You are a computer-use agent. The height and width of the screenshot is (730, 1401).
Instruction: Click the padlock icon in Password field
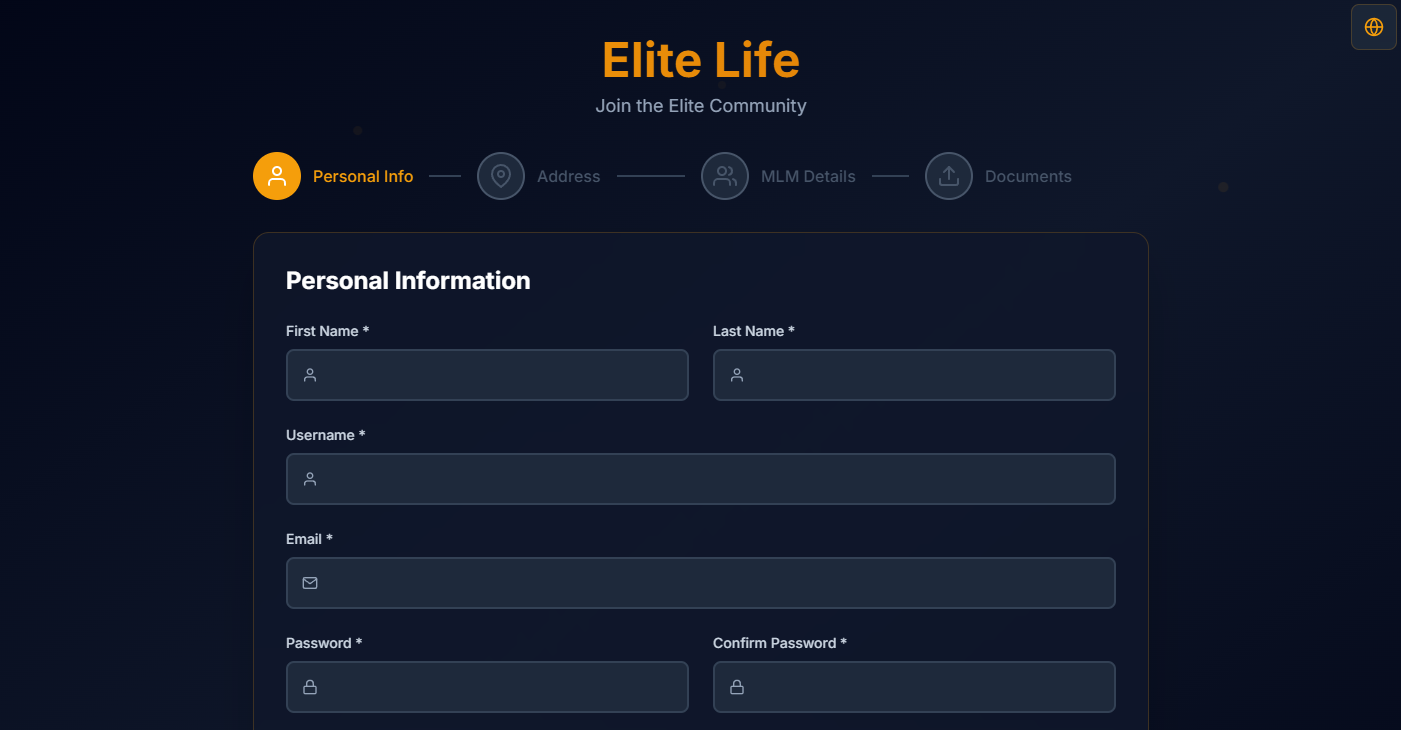pos(310,686)
